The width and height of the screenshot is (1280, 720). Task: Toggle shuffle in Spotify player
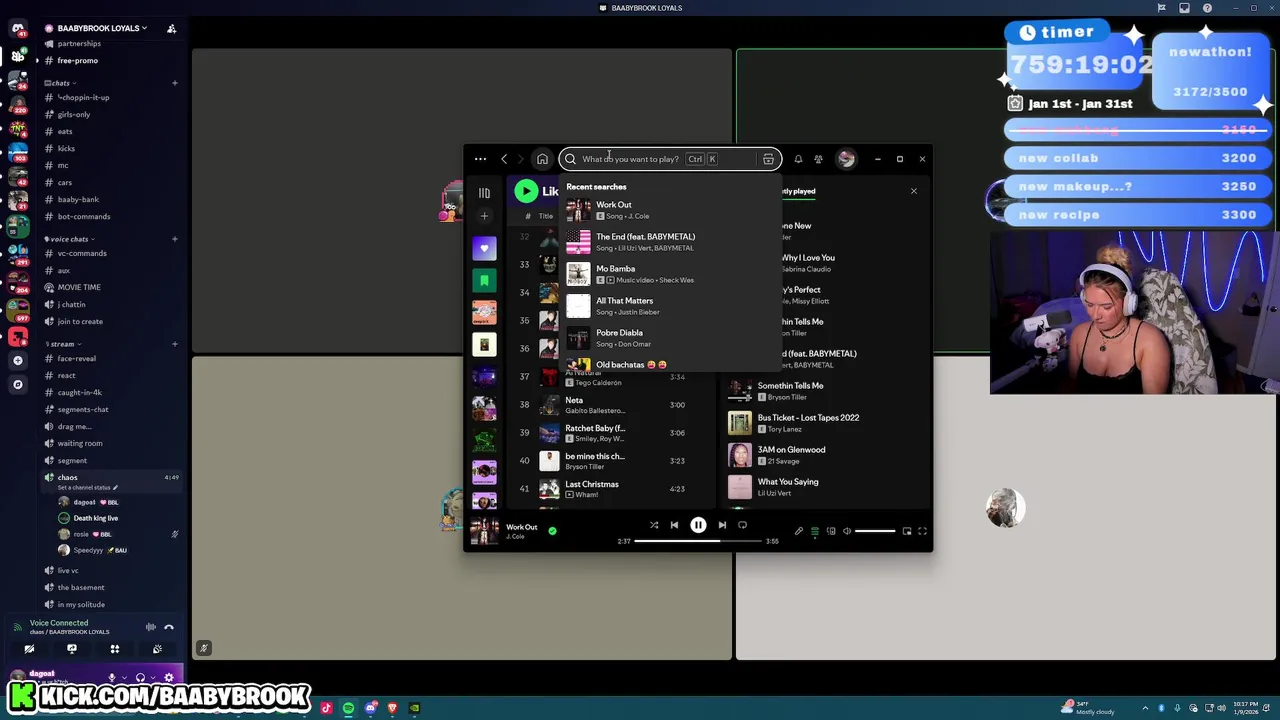[654, 525]
